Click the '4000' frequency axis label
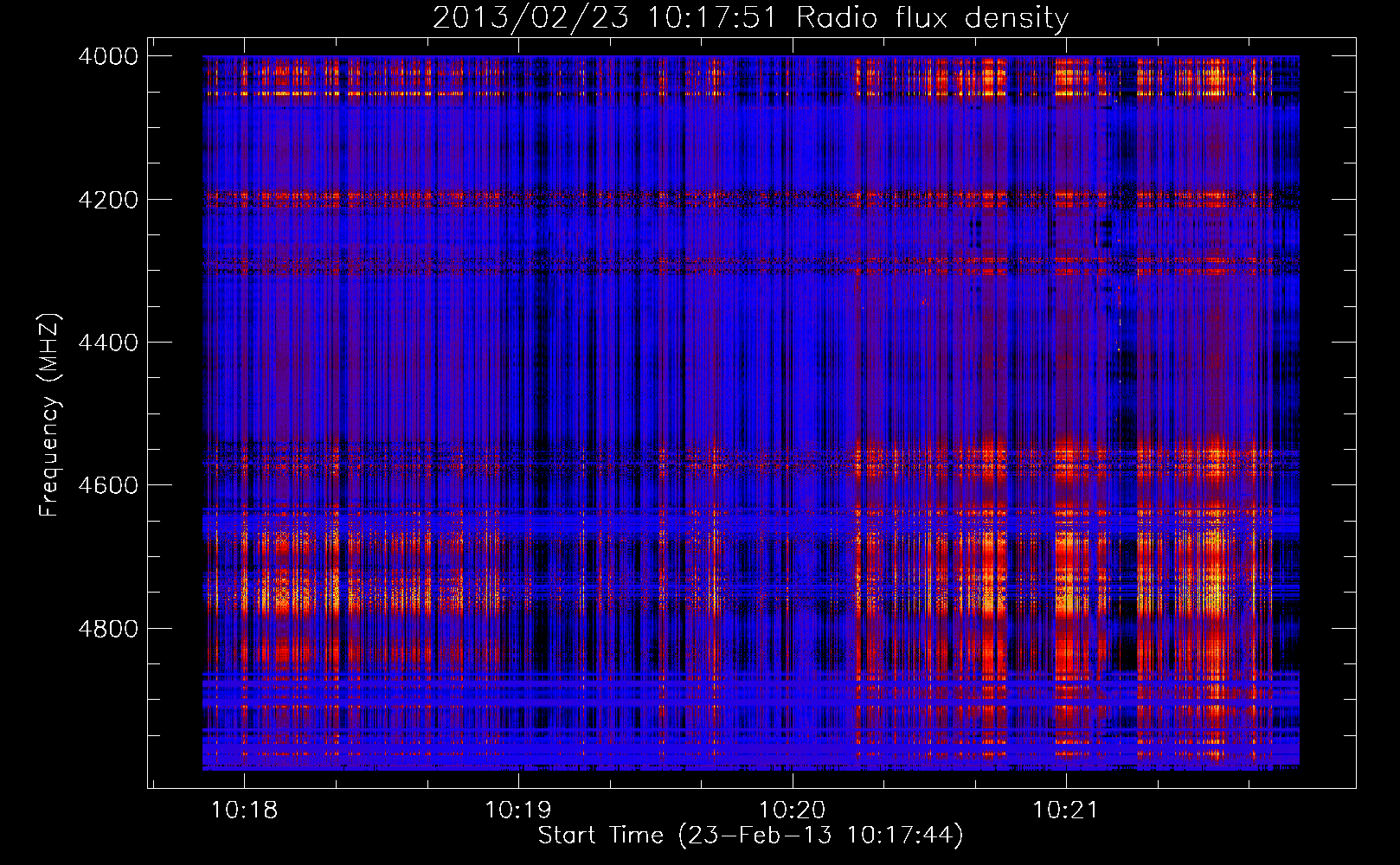The image size is (1400, 865). click(108, 56)
